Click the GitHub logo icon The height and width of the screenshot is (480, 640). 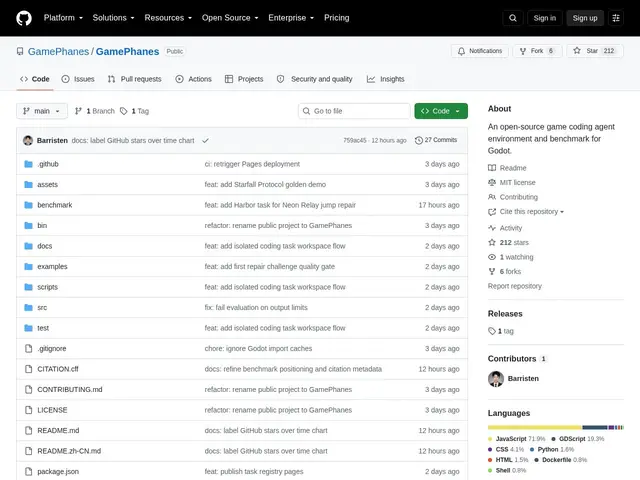[24, 18]
